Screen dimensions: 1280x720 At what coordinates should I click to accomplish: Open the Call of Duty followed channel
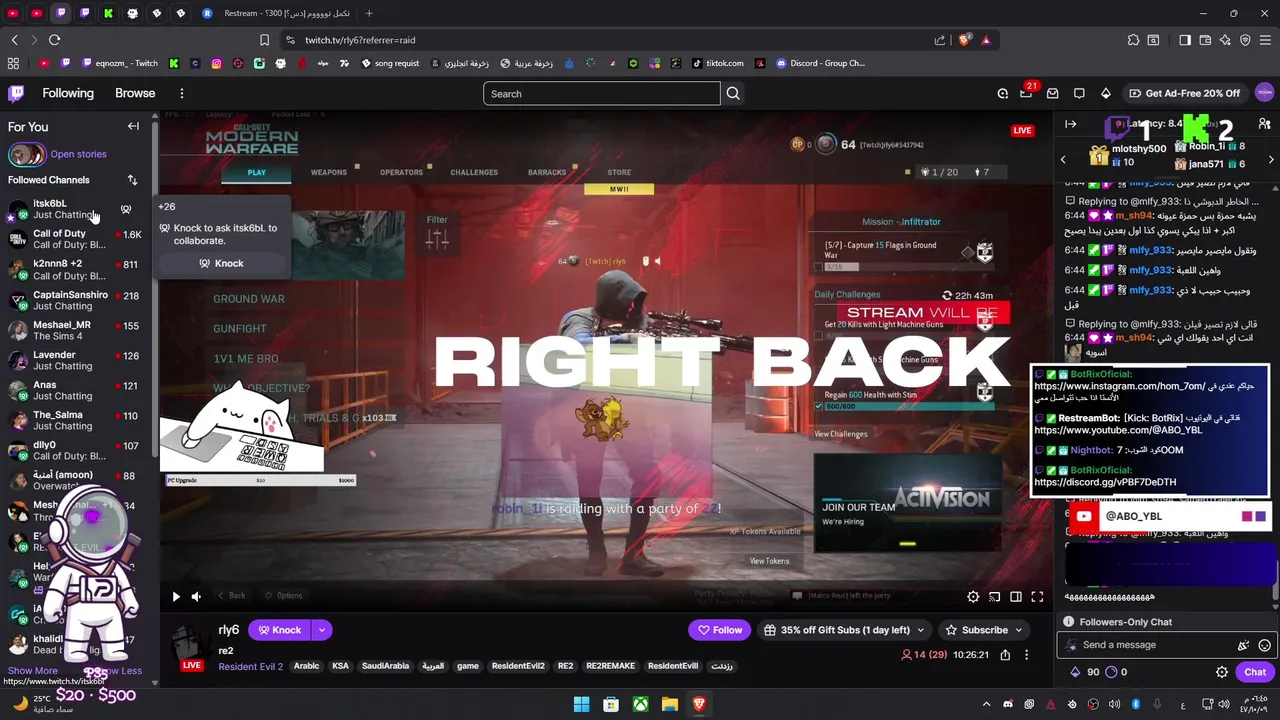(x=75, y=239)
